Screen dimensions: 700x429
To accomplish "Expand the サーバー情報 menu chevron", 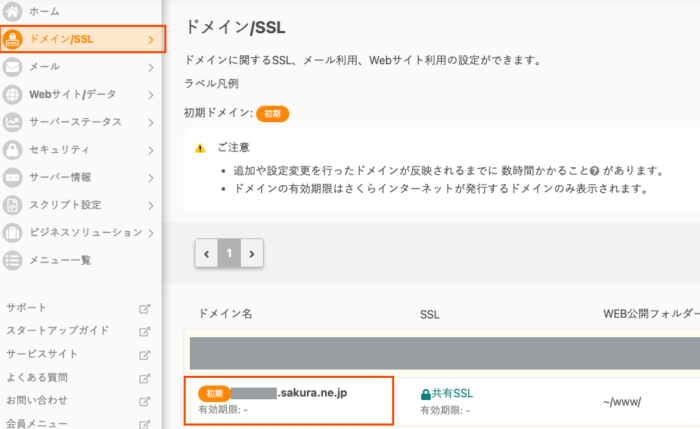I will (151, 177).
